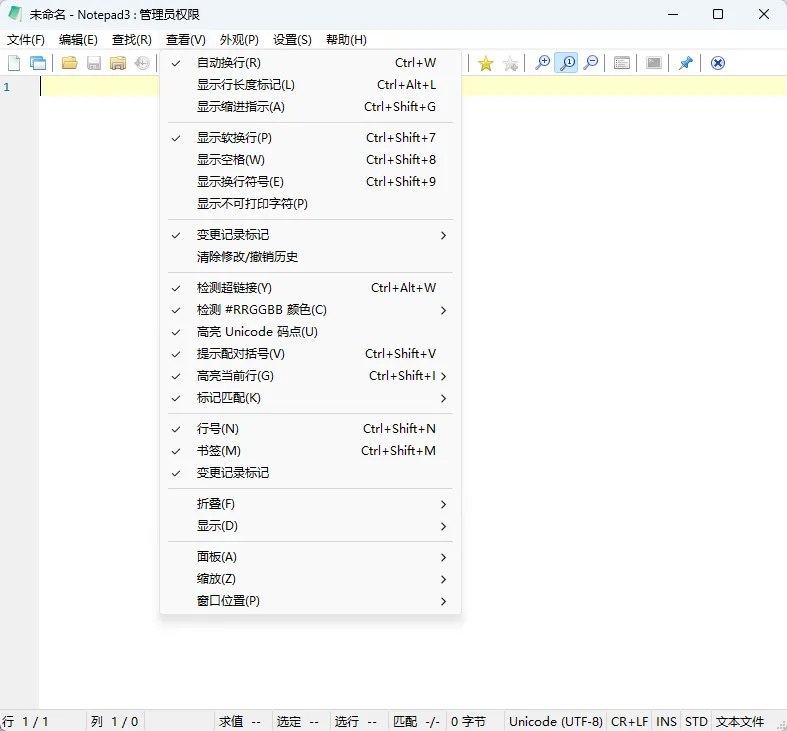787x731 pixels.
Task: Click the New window toolbar icon
Action: coord(38,63)
